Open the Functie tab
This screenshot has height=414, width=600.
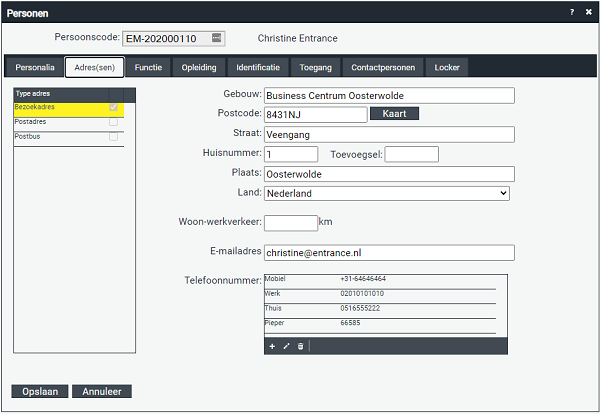coord(148,67)
